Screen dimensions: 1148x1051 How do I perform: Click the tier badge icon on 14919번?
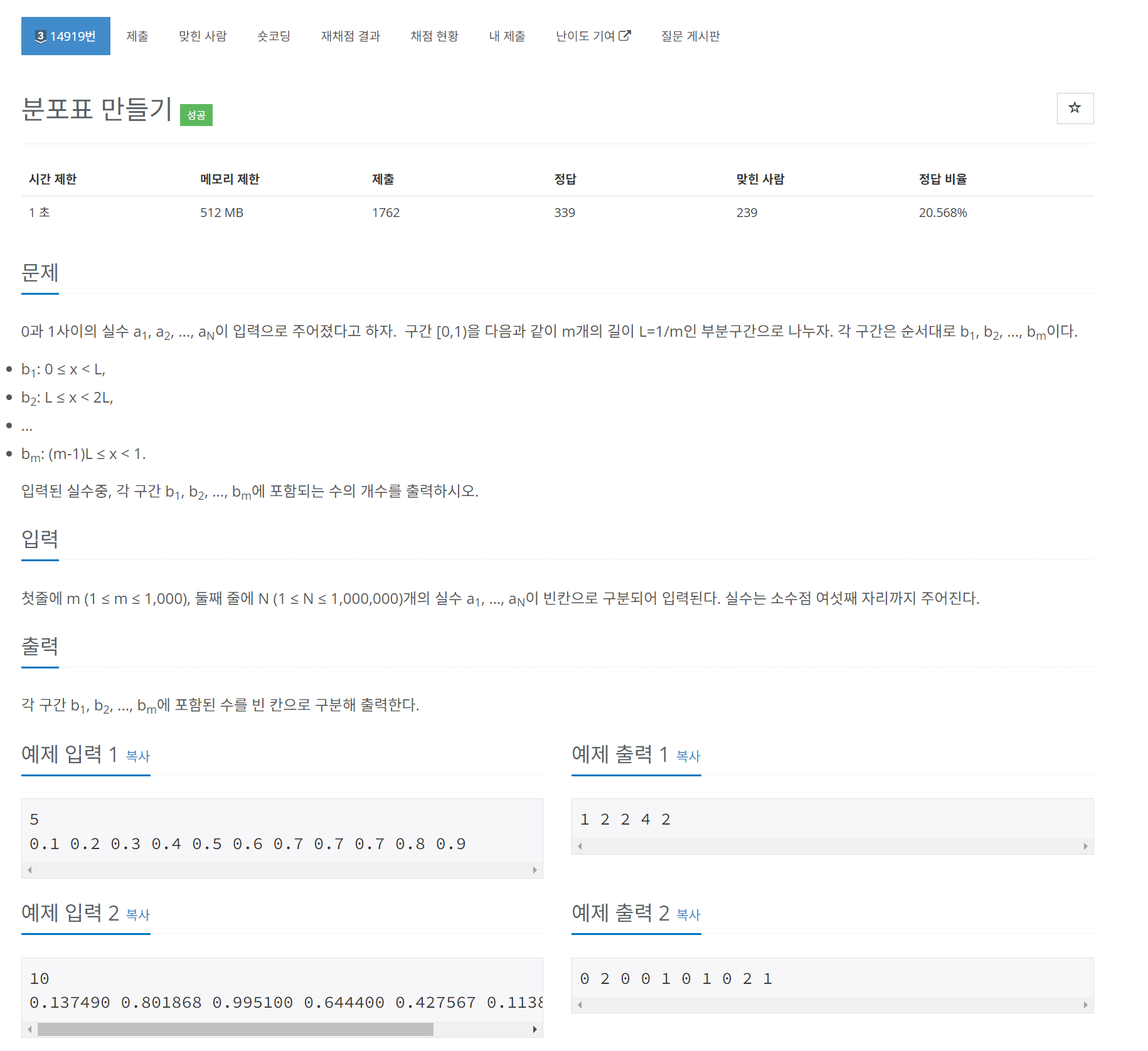click(x=41, y=36)
